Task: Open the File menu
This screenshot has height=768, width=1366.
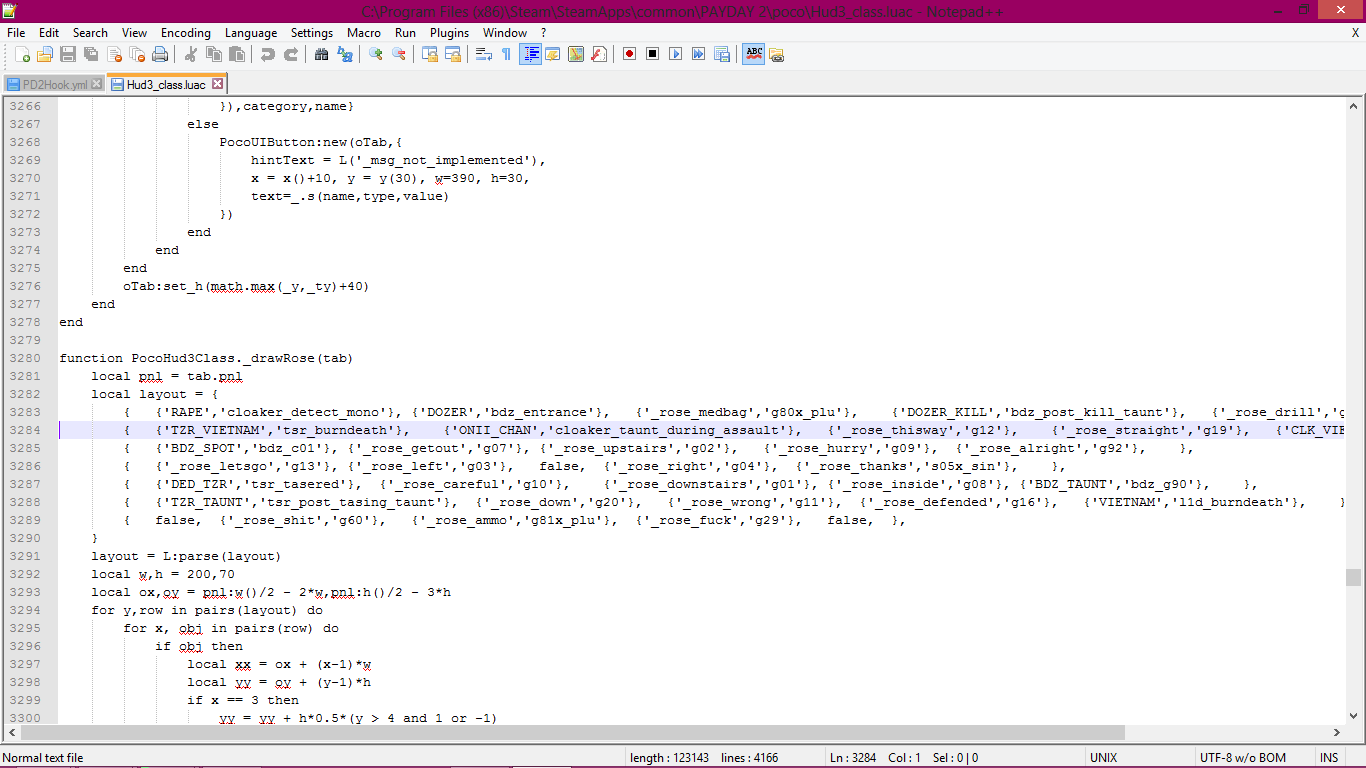Action: point(16,33)
